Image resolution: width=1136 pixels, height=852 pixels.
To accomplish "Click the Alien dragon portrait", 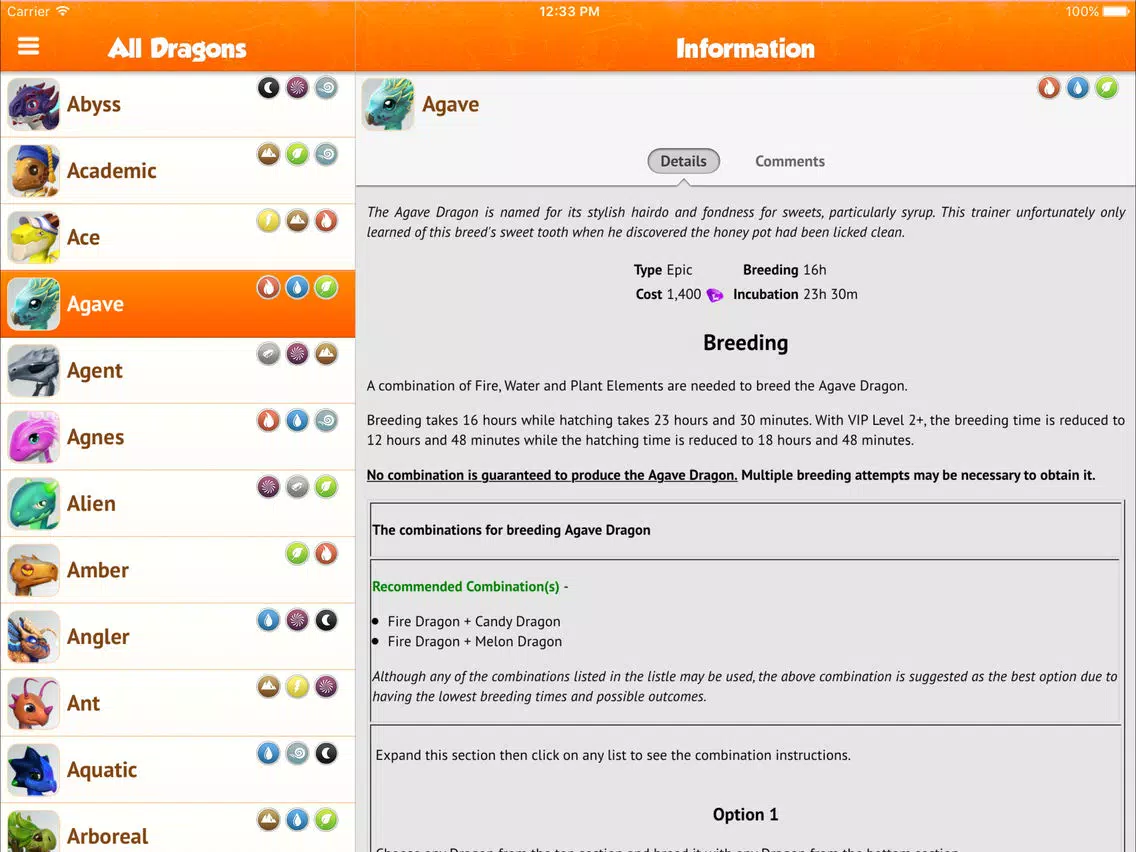I will (x=33, y=504).
